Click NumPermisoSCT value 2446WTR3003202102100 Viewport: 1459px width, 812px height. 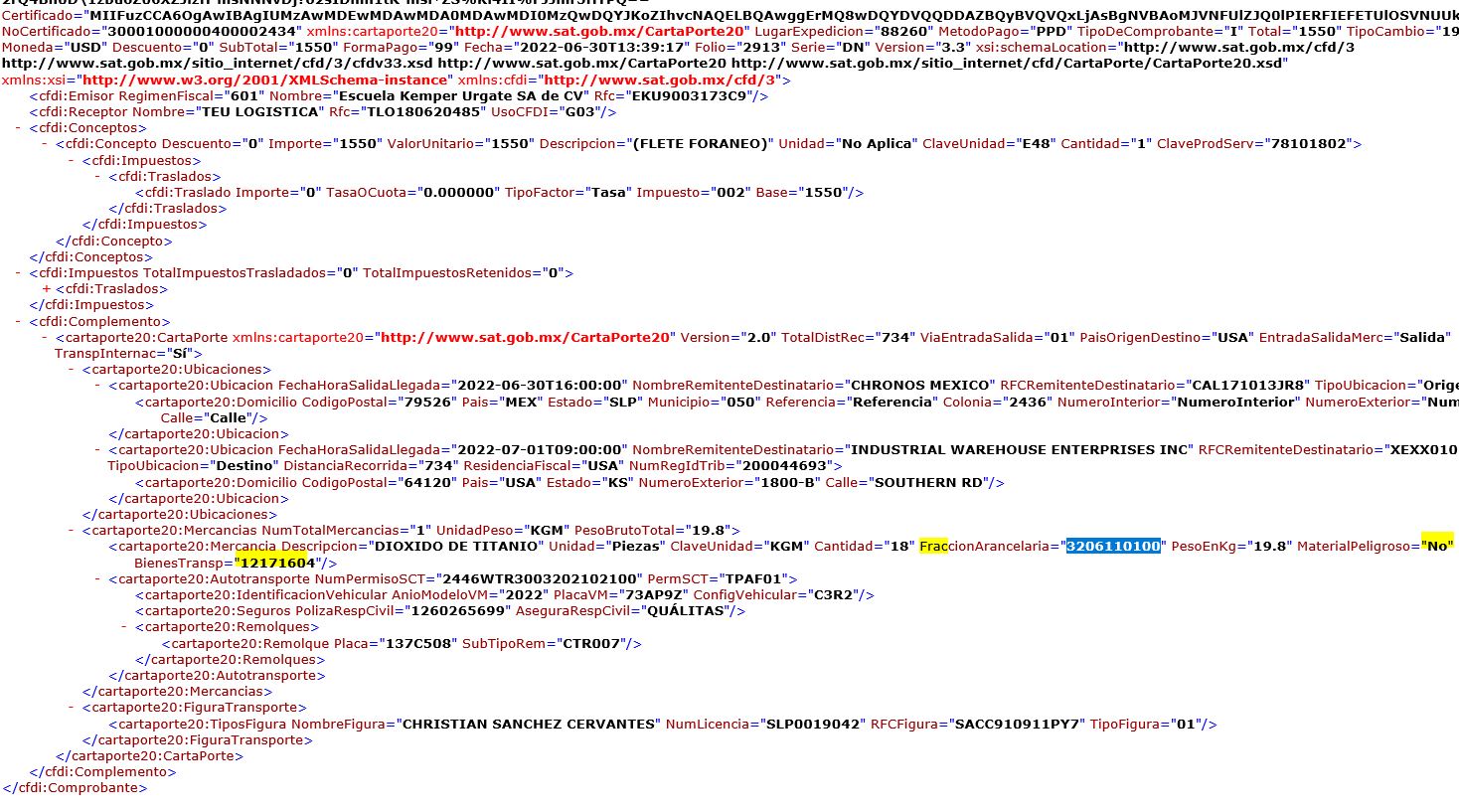pos(540,579)
